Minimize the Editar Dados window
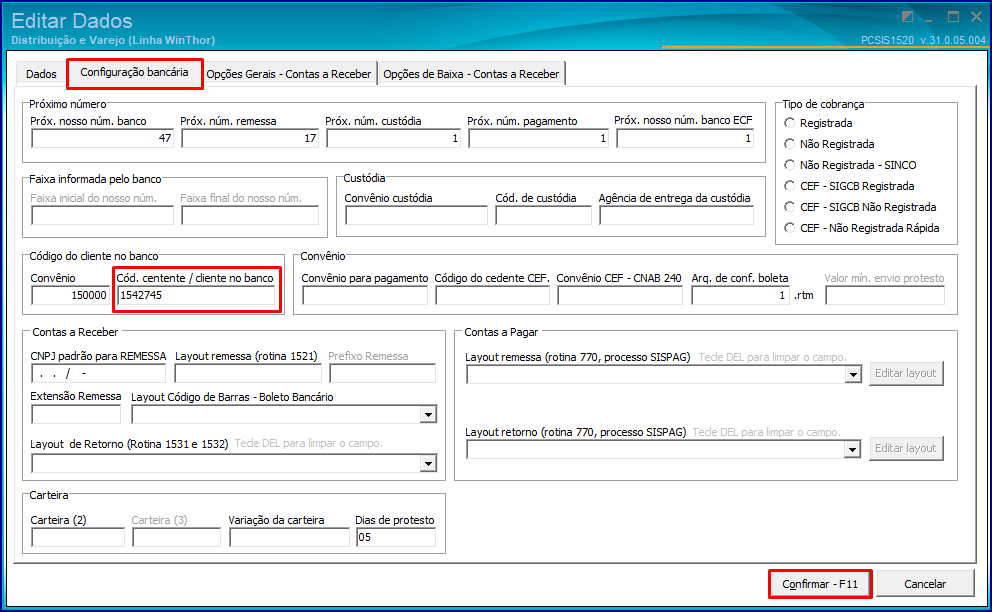Screen dimensions: 992x612 click(929, 18)
